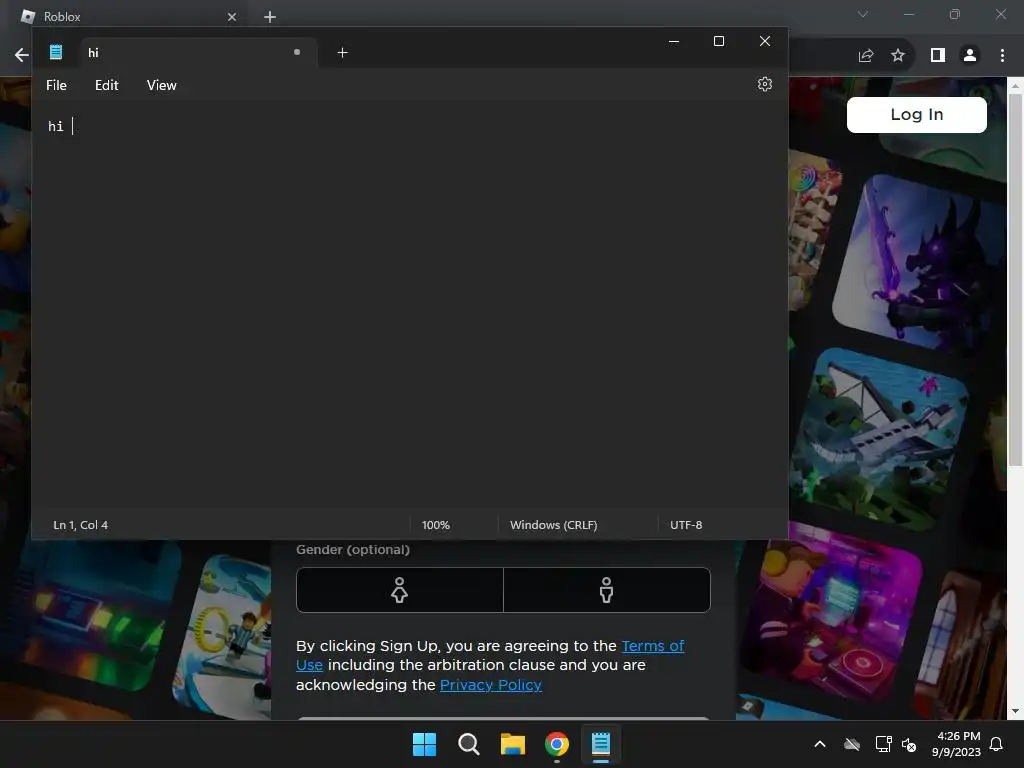
Task: Click Windows (CRLF) line ending indicator
Action: [x=554, y=525]
